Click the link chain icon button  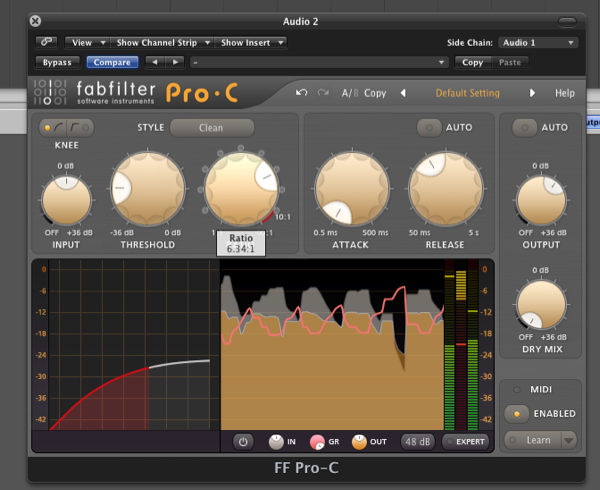(x=47, y=43)
